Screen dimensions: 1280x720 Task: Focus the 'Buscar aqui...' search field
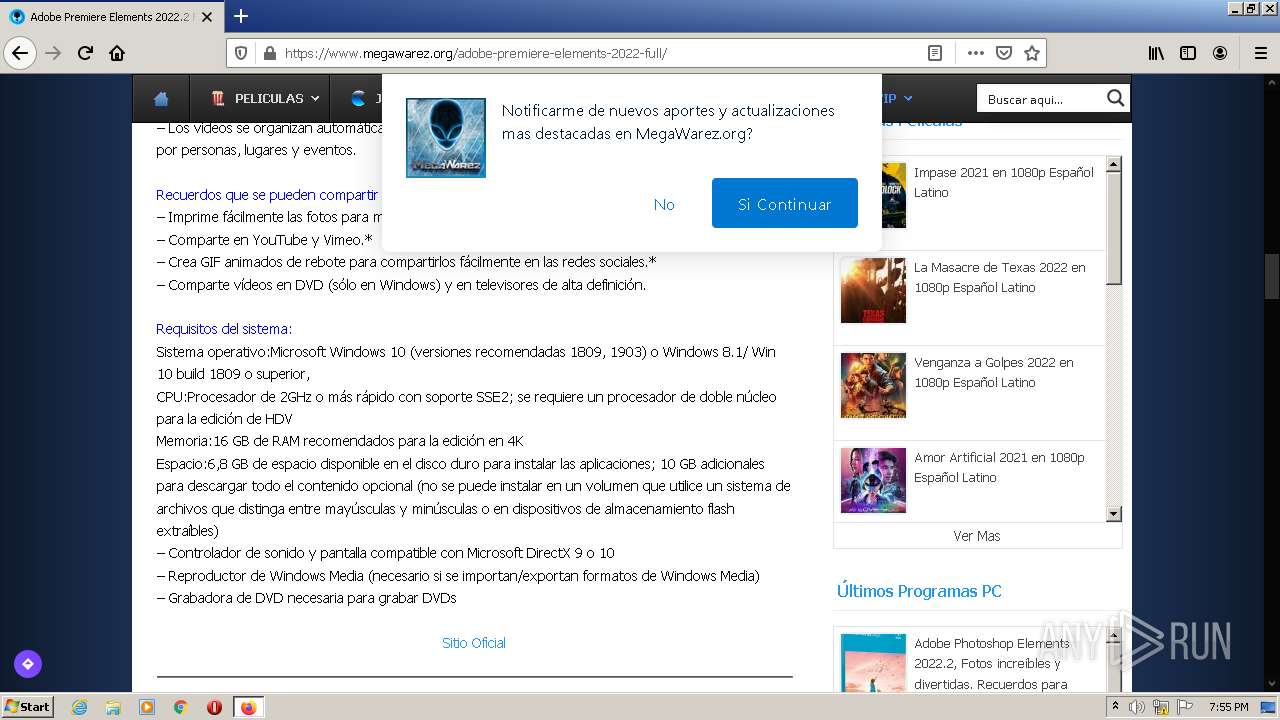click(x=1042, y=99)
